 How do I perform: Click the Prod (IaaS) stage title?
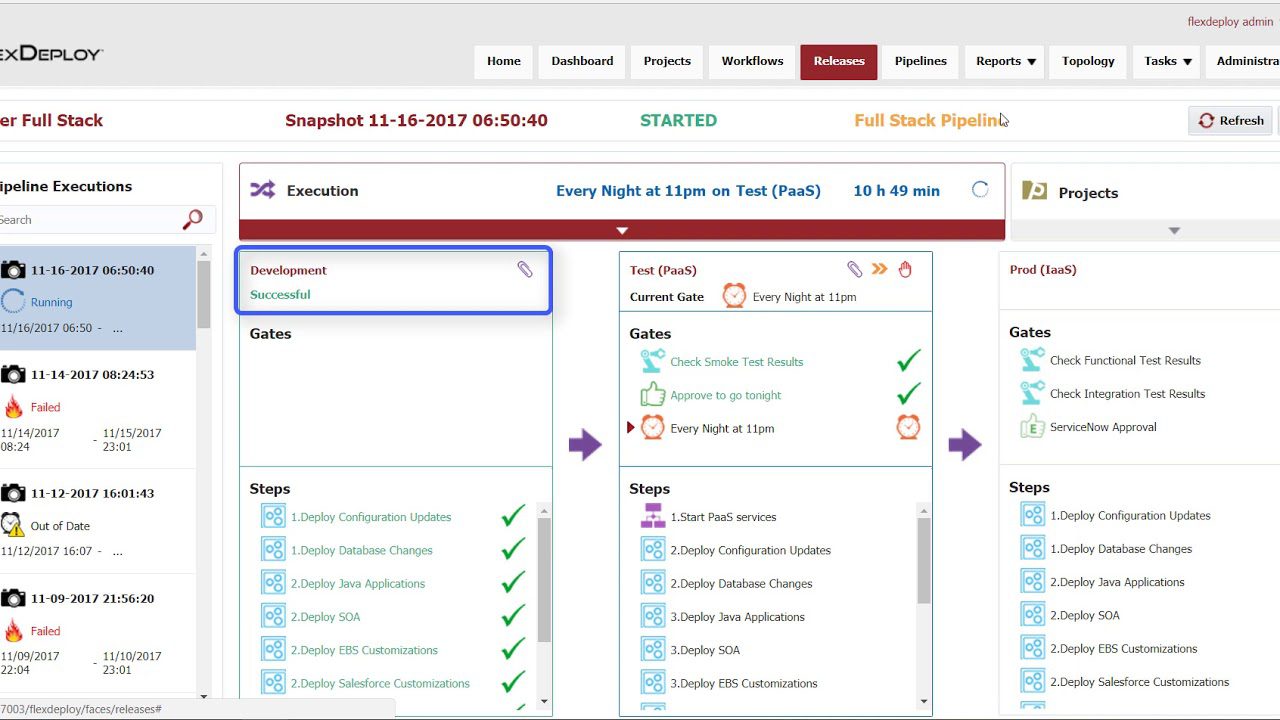1042,269
